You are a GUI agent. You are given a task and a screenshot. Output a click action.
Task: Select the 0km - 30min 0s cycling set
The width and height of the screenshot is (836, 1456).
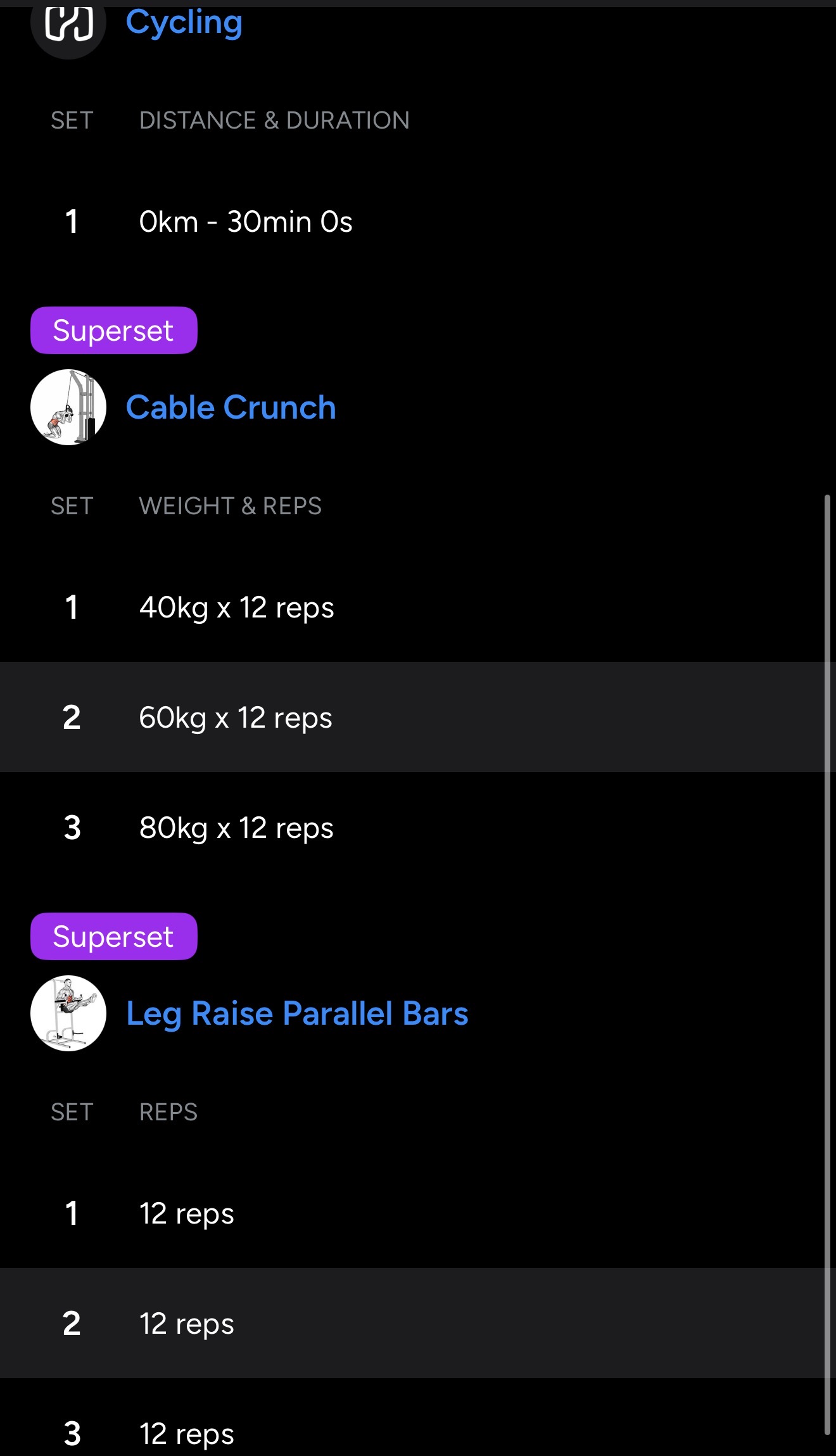click(x=246, y=222)
